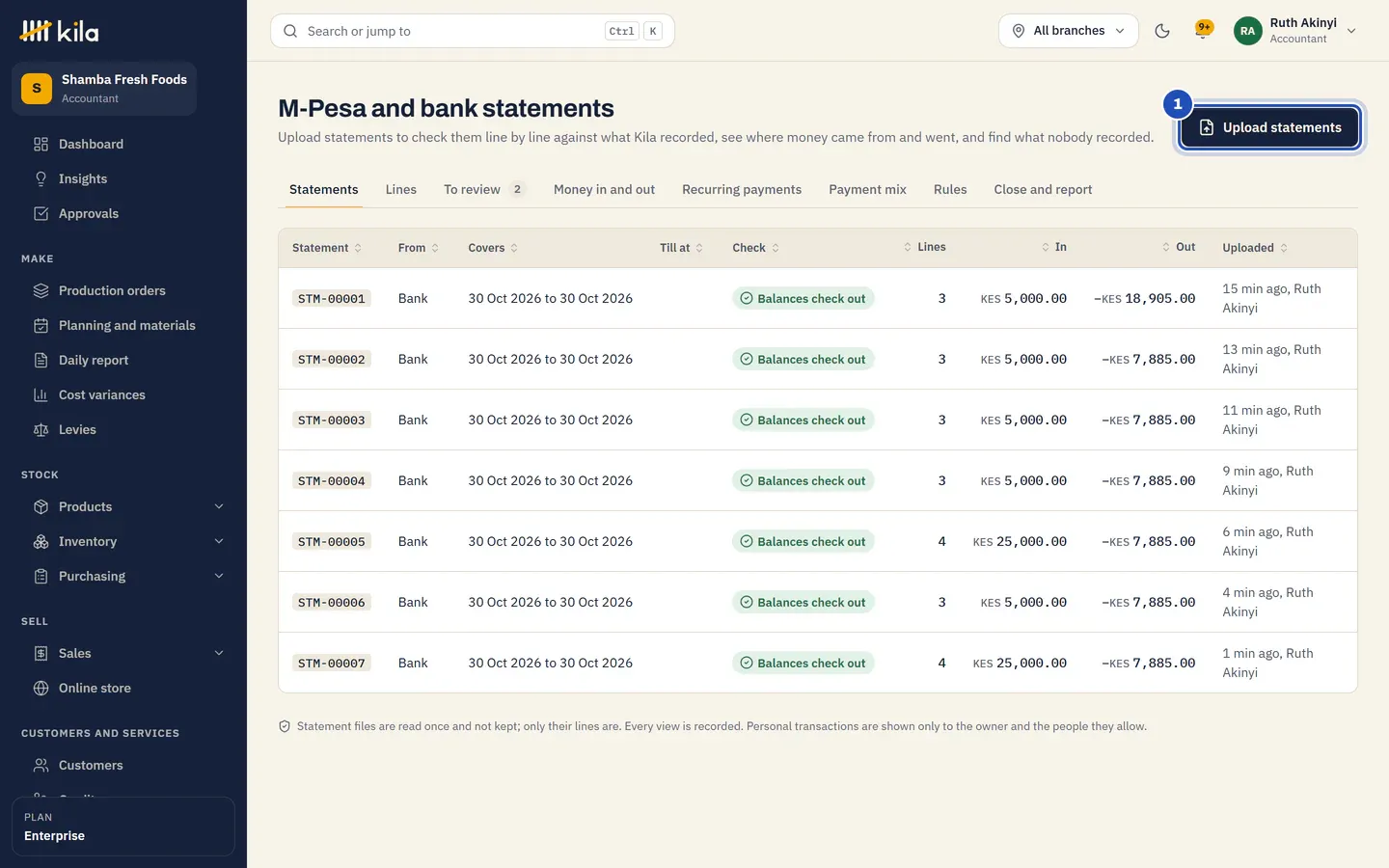Image resolution: width=1389 pixels, height=868 pixels.
Task: Open the Daily report page
Action: 94,360
